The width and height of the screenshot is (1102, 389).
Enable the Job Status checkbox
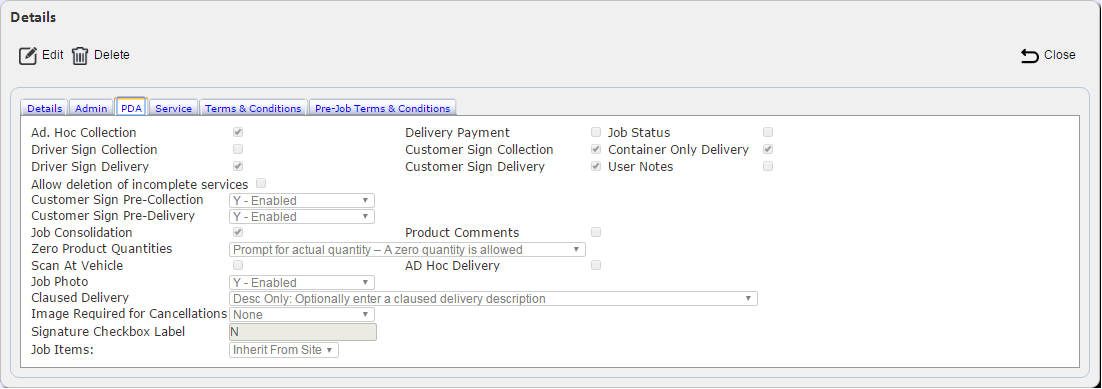pos(768,132)
